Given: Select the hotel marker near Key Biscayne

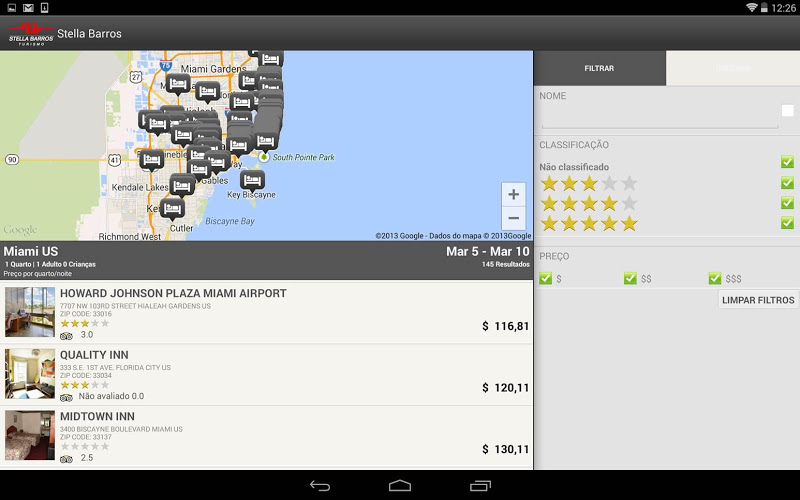Looking at the screenshot, I should pyautogui.click(x=252, y=181).
